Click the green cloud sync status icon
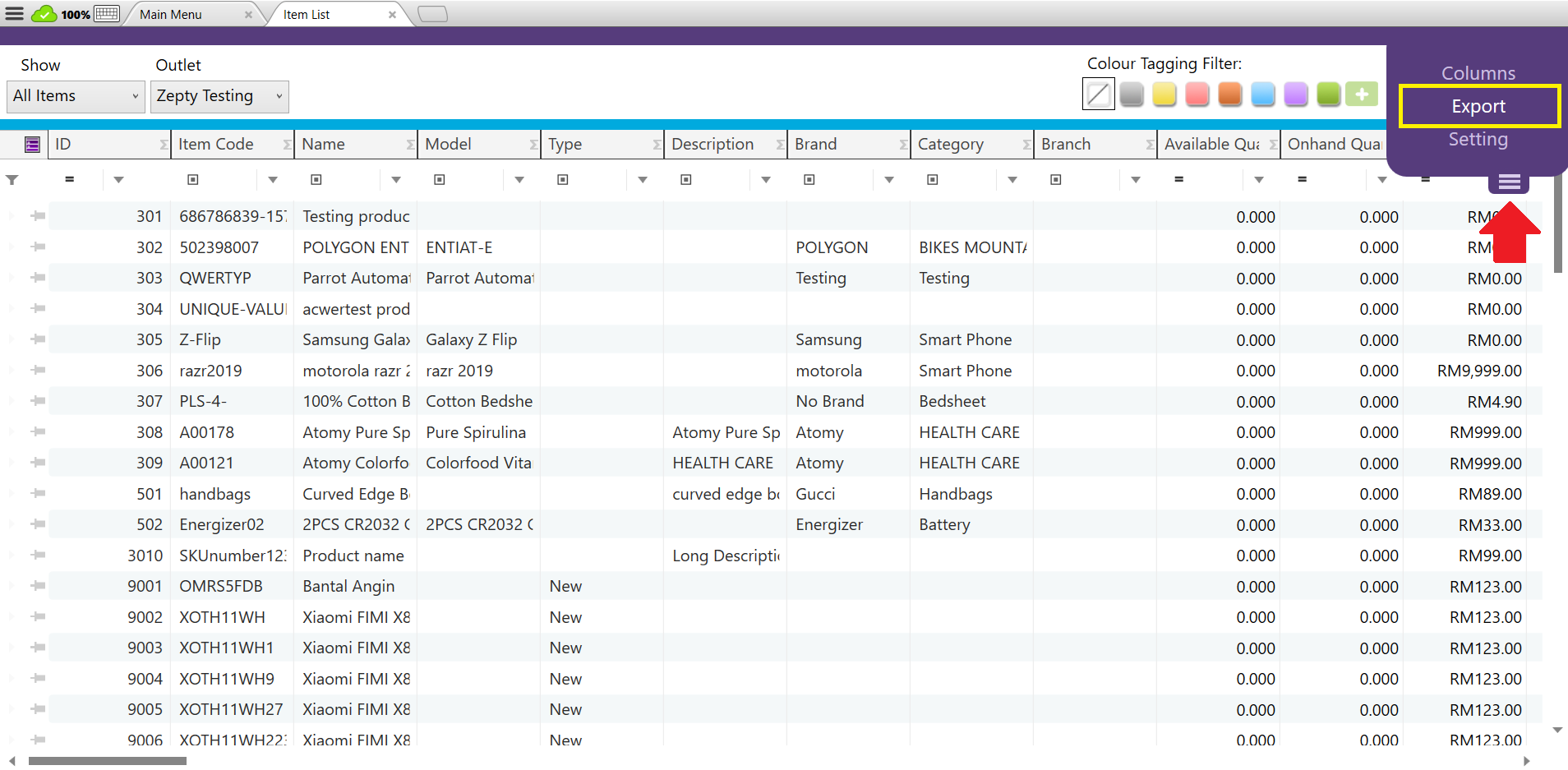Screen dimensions: 1568x770 pos(44,14)
